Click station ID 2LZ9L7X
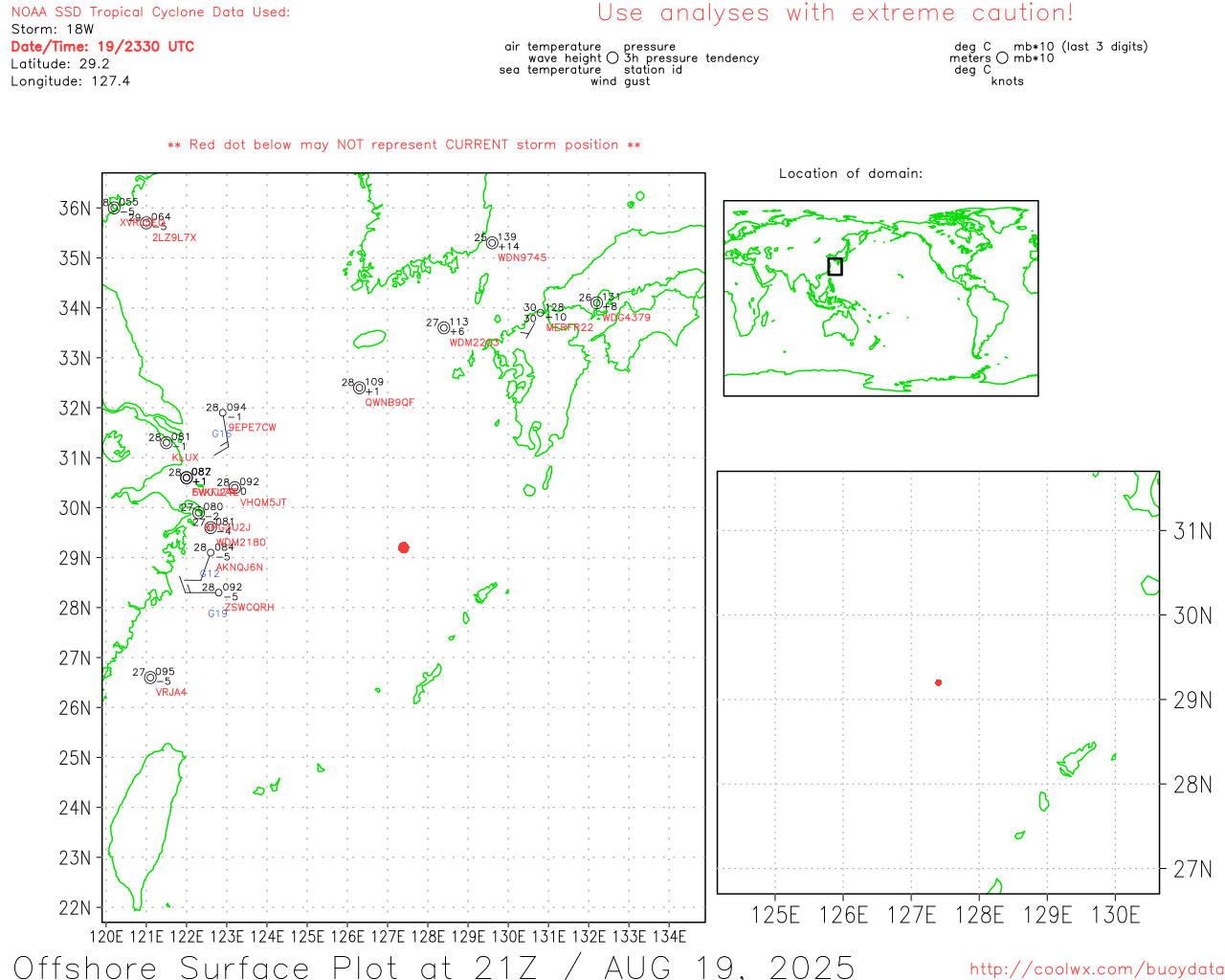The image size is (1225, 980). pyautogui.click(x=174, y=237)
